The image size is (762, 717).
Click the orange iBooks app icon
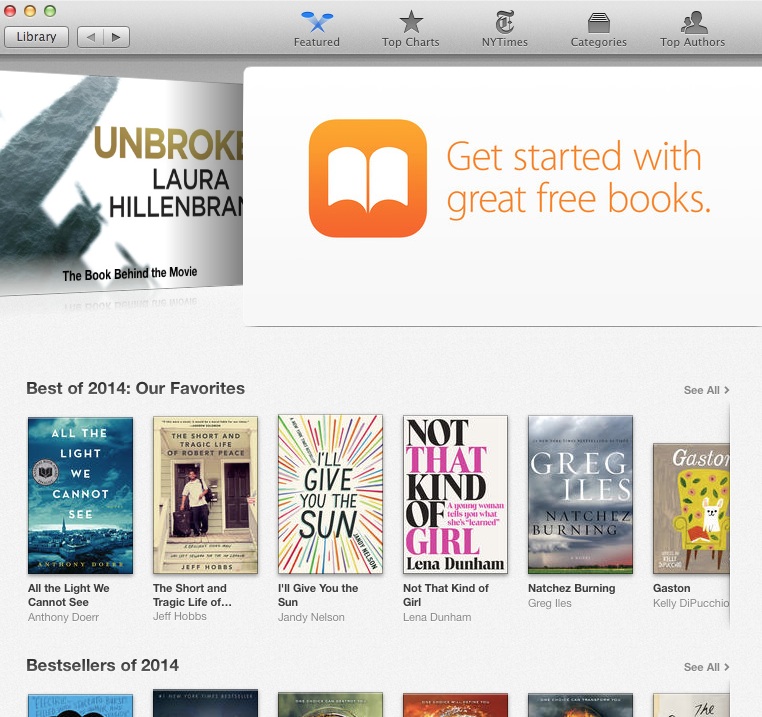tap(368, 178)
